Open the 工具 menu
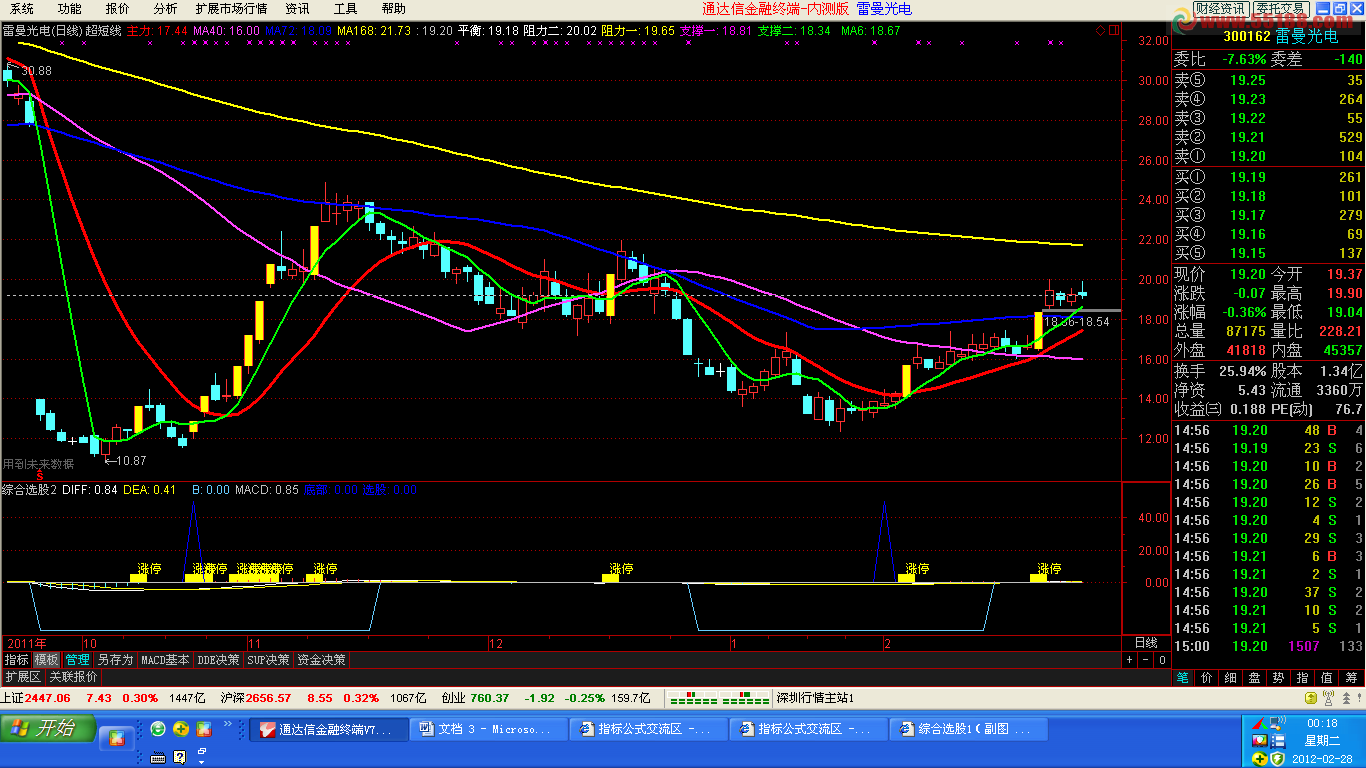Viewport: 1366px width, 768px height. (345, 9)
